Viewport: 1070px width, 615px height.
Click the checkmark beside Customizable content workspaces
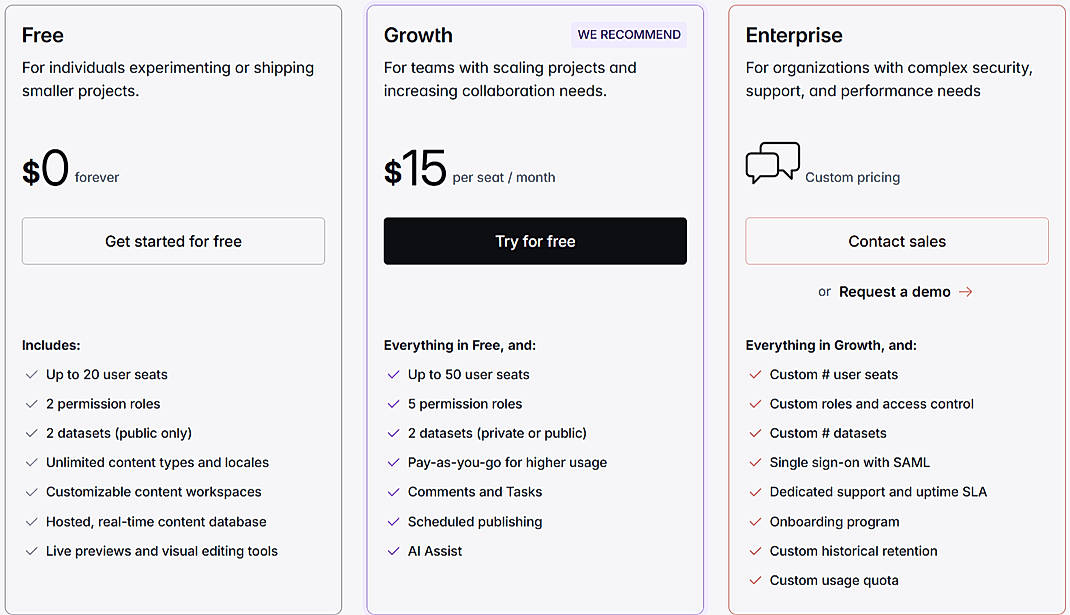30,492
